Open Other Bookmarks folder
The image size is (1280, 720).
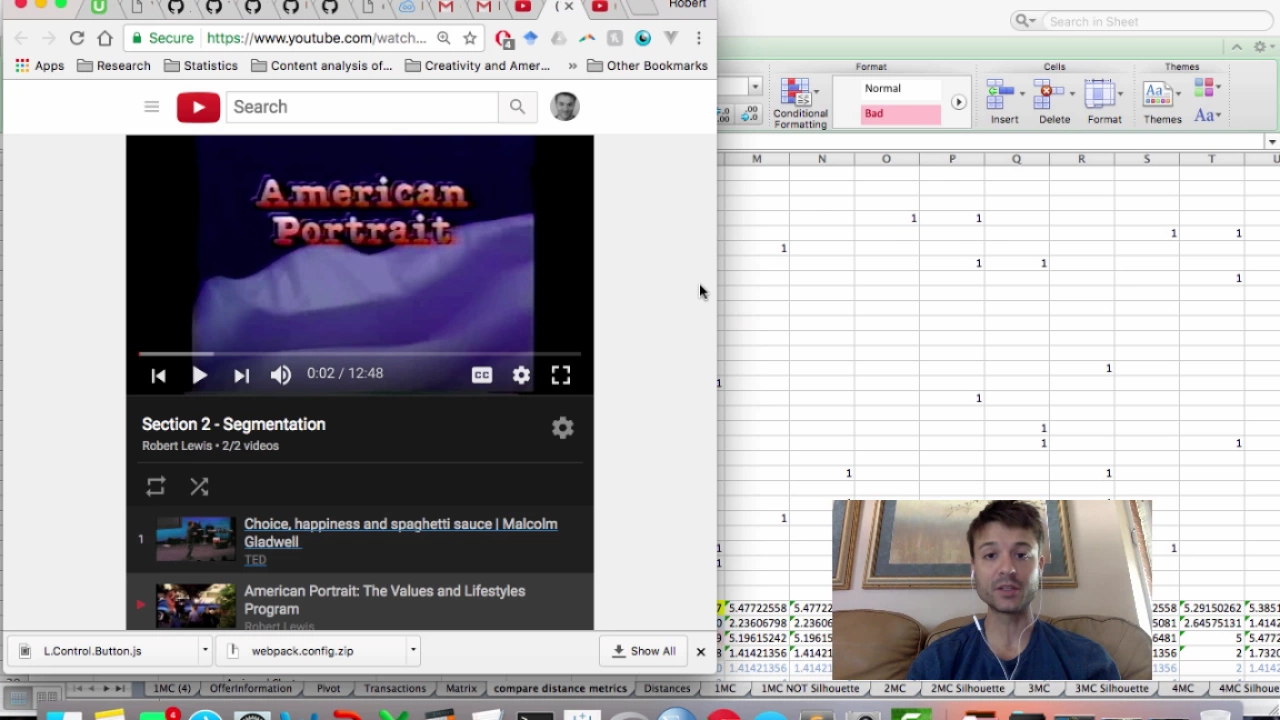(648, 66)
